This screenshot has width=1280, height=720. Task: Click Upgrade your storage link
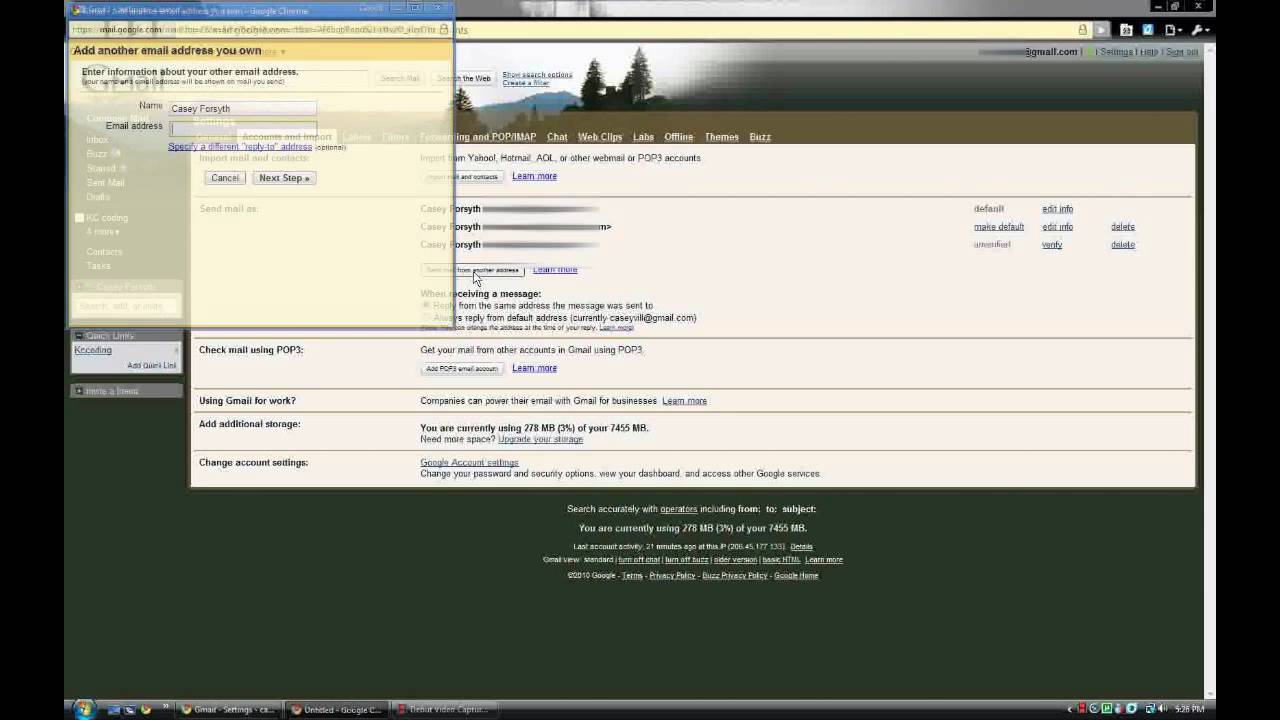tap(540, 439)
